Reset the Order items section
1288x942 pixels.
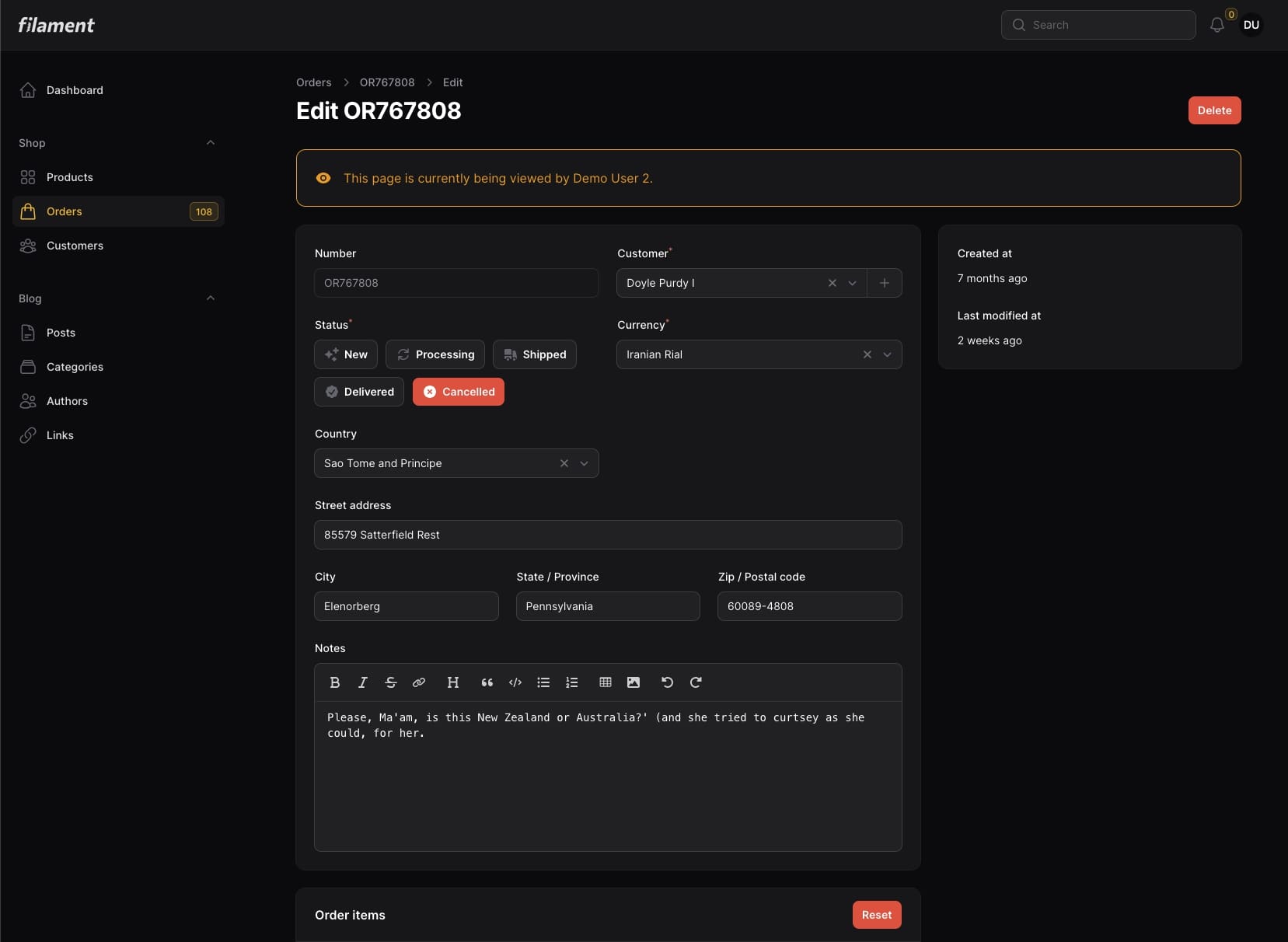[x=876, y=915]
